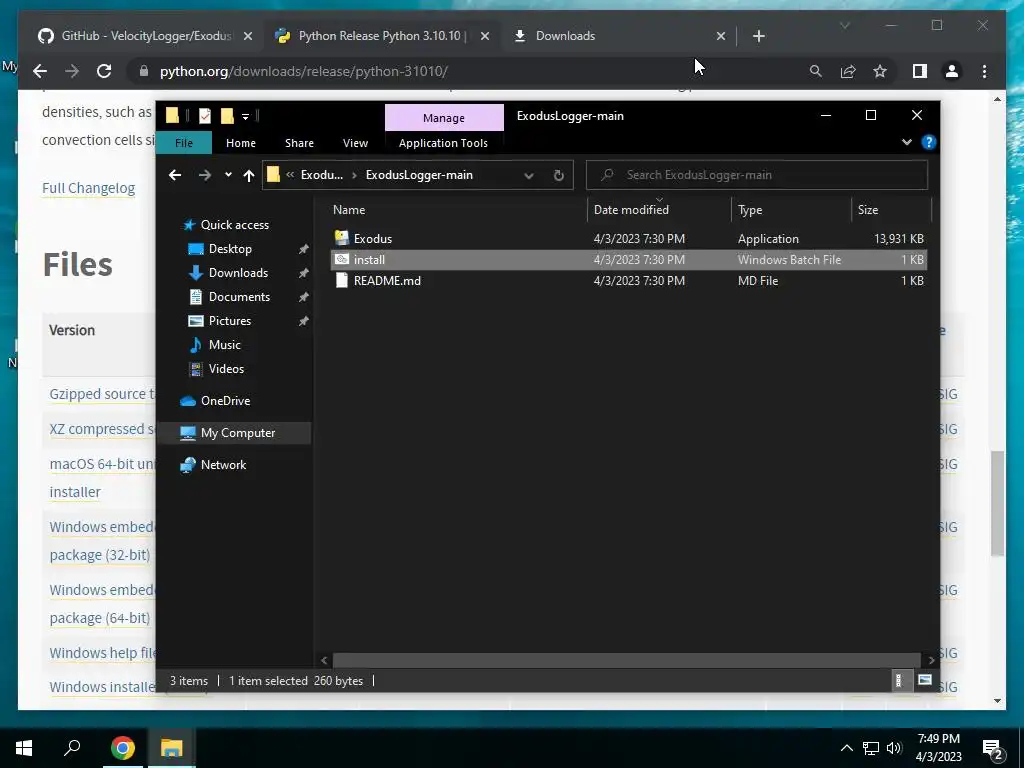
Task: Refresh the ExodusLogger-main folder view
Action: click(558, 175)
